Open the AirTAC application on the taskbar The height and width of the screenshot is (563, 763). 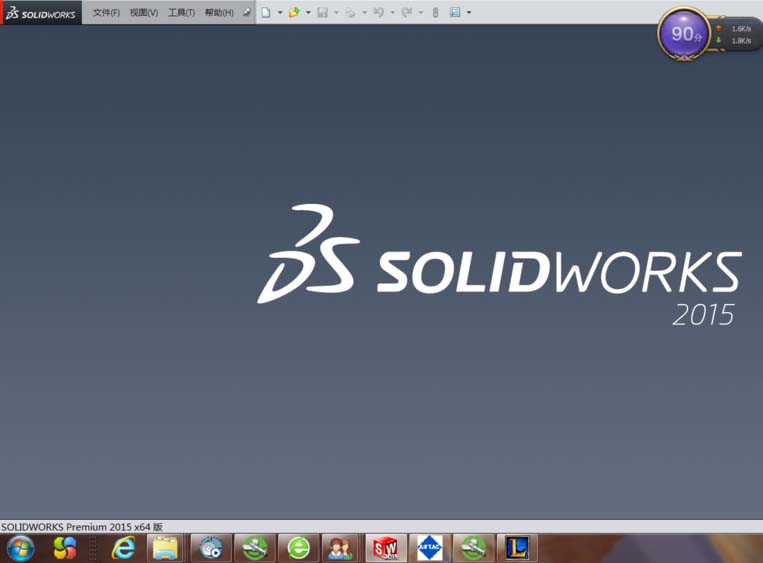pyautogui.click(x=429, y=548)
